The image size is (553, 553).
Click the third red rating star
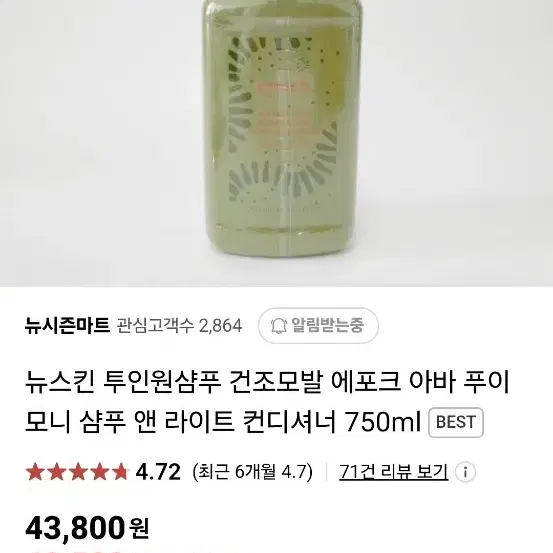(x=78, y=472)
